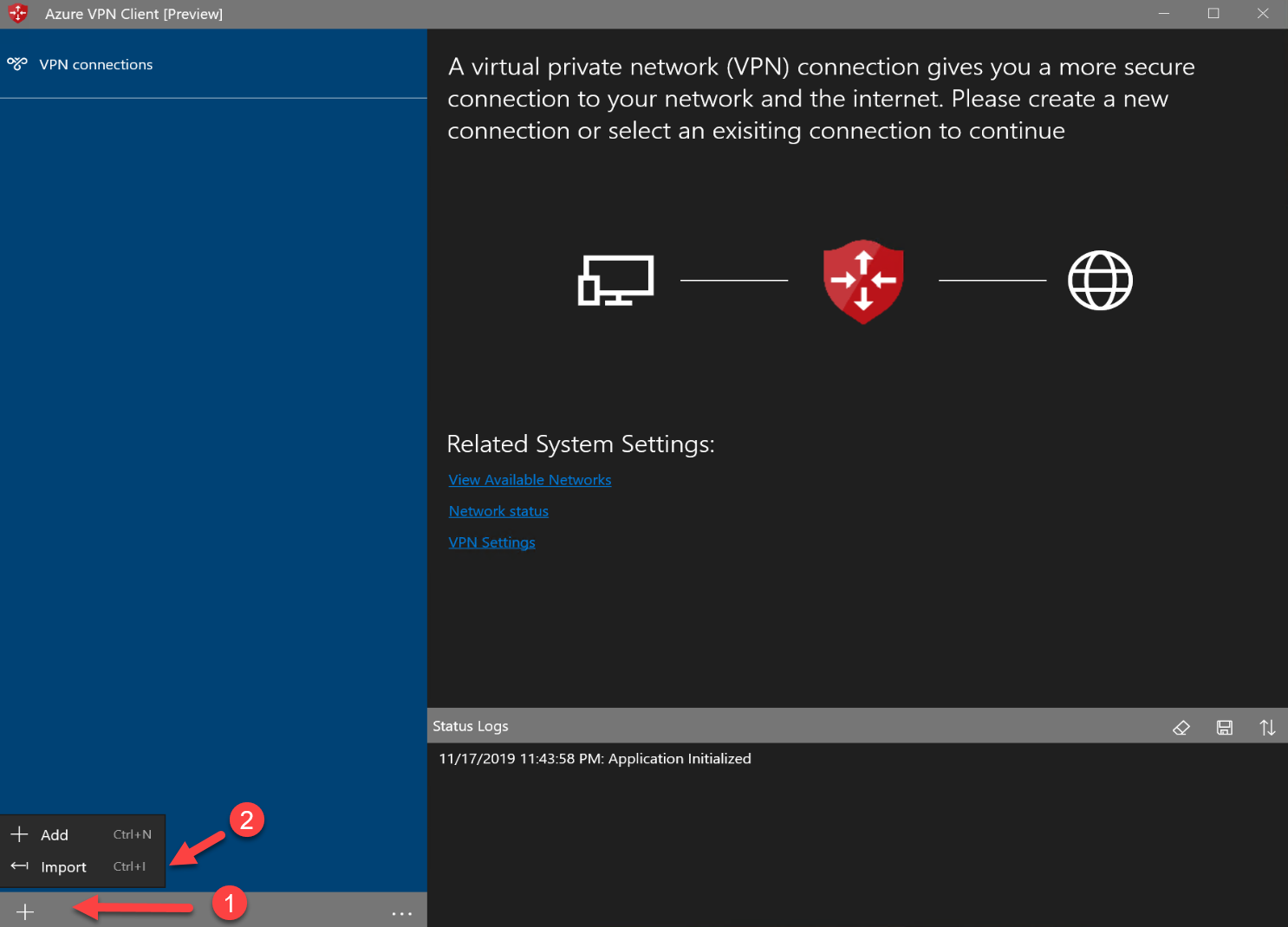This screenshot has height=927, width=1288.
Task: Open the three-dot more options menu
Action: 401,913
